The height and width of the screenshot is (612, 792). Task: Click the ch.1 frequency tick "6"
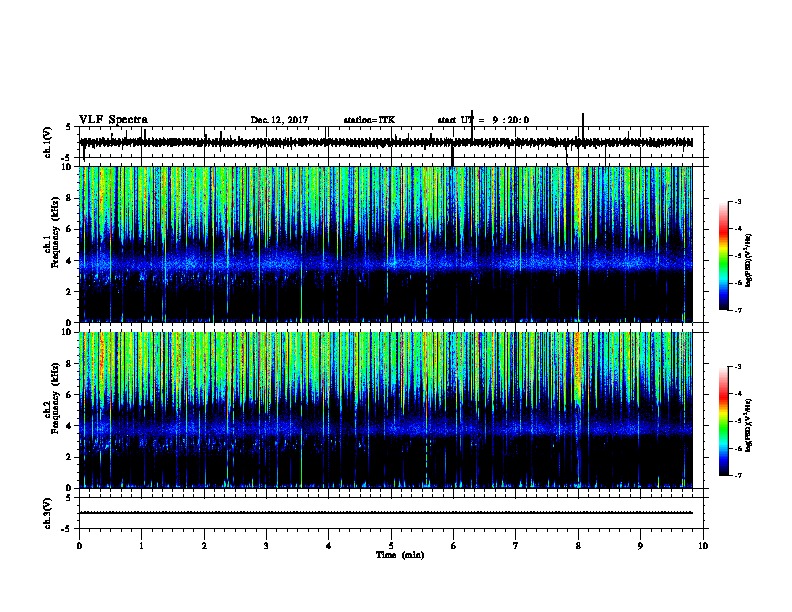point(70,229)
